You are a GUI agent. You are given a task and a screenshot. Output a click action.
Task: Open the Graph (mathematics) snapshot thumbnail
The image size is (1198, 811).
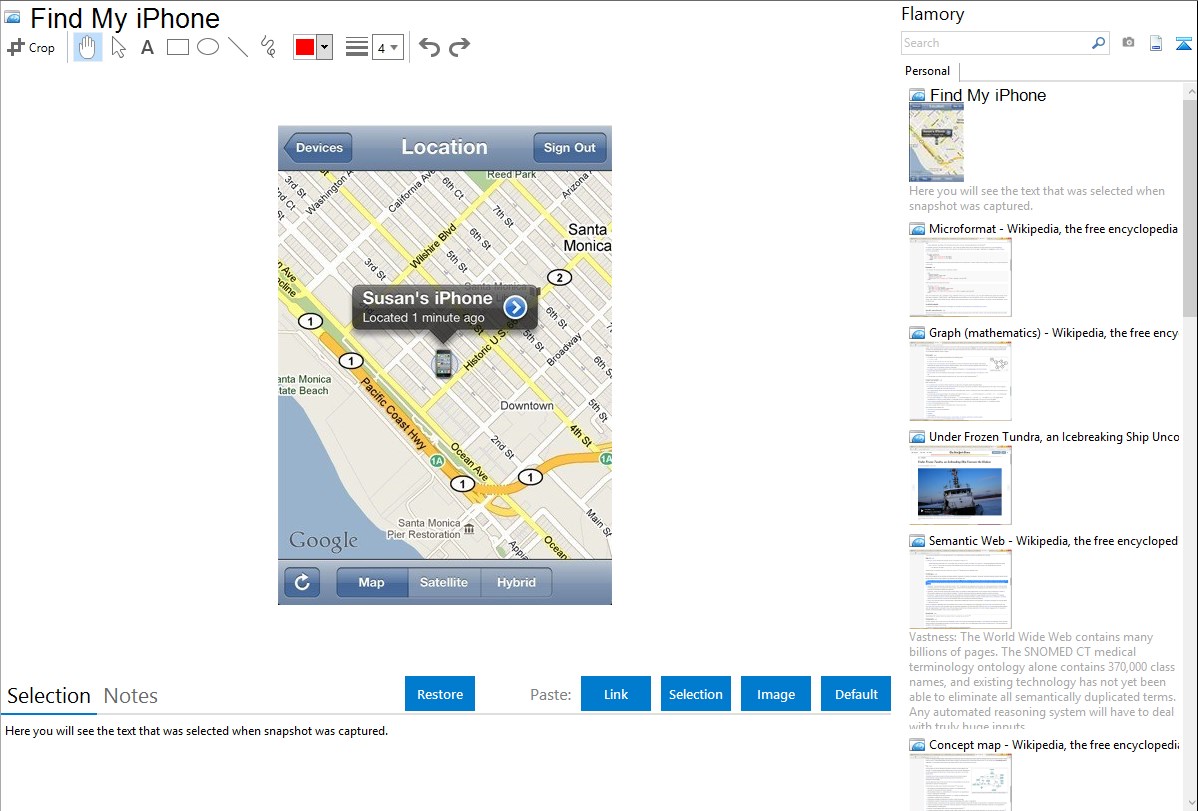pos(960,381)
